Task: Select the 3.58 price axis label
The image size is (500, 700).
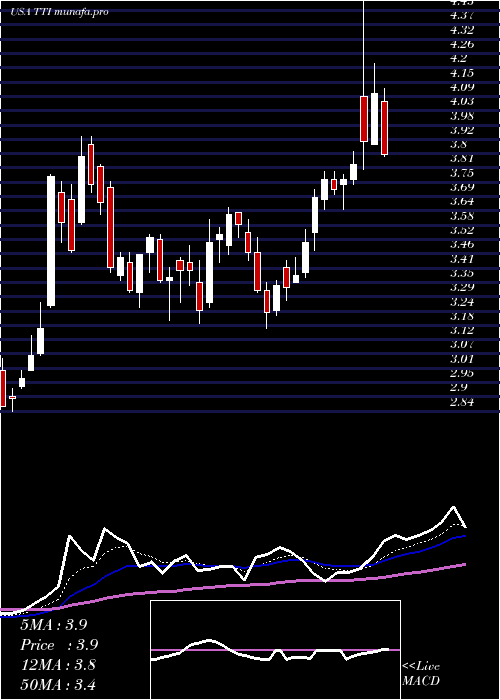Action: click(x=463, y=216)
